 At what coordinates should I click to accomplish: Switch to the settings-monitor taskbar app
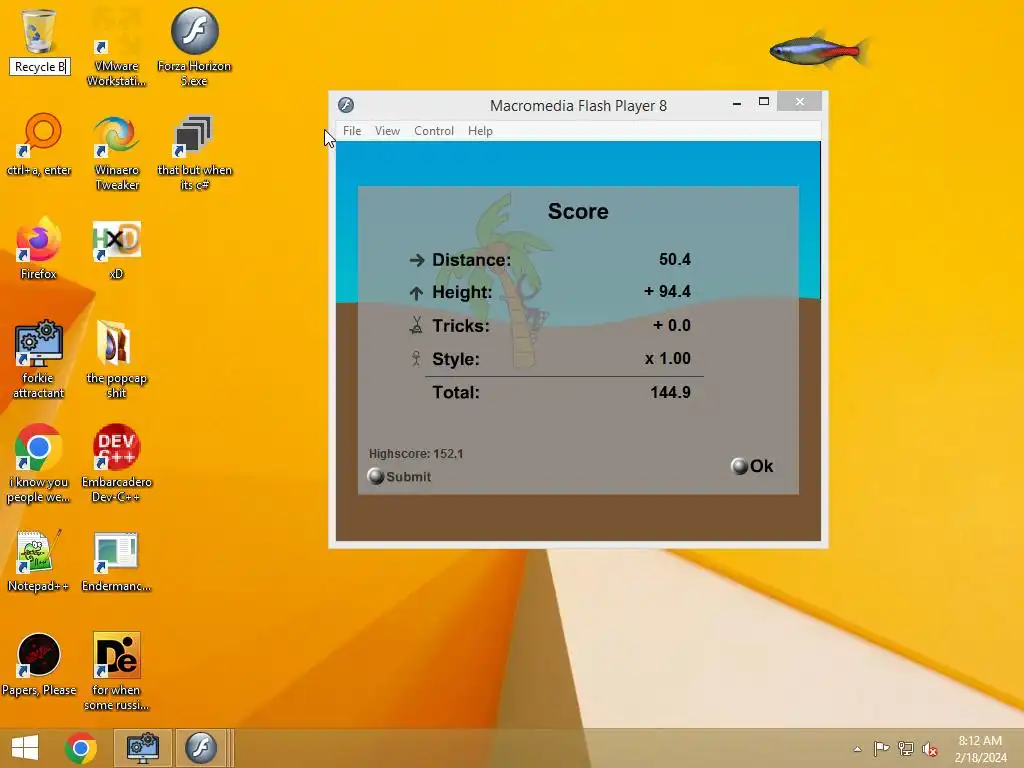(x=143, y=748)
